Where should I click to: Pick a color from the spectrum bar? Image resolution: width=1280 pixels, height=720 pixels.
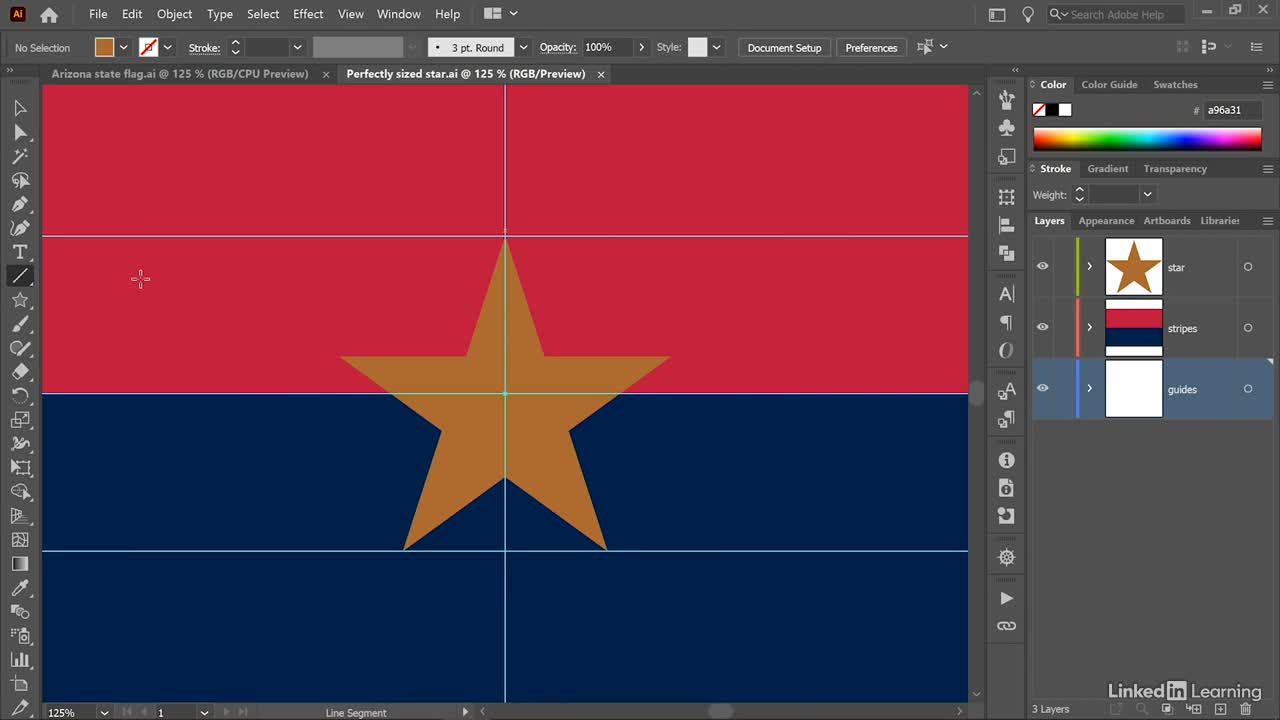point(1147,139)
